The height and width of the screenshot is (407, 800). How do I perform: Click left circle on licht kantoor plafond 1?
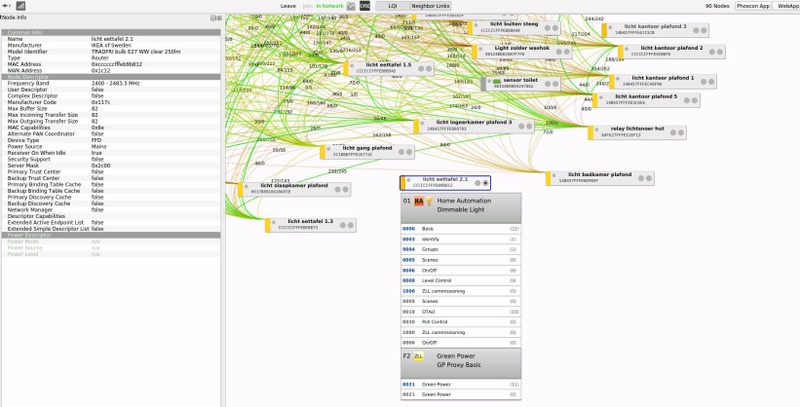[704, 81]
